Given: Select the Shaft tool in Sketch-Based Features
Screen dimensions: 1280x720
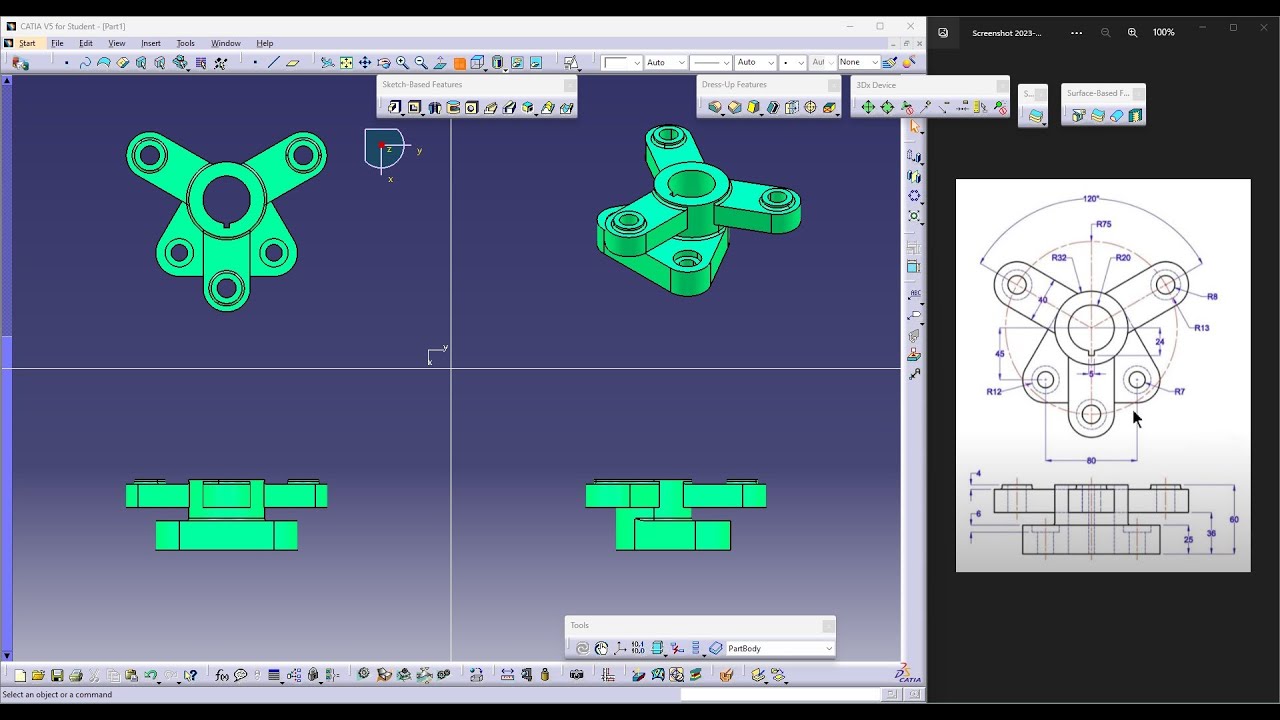Looking at the screenshot, I should (x=434, y=107).
